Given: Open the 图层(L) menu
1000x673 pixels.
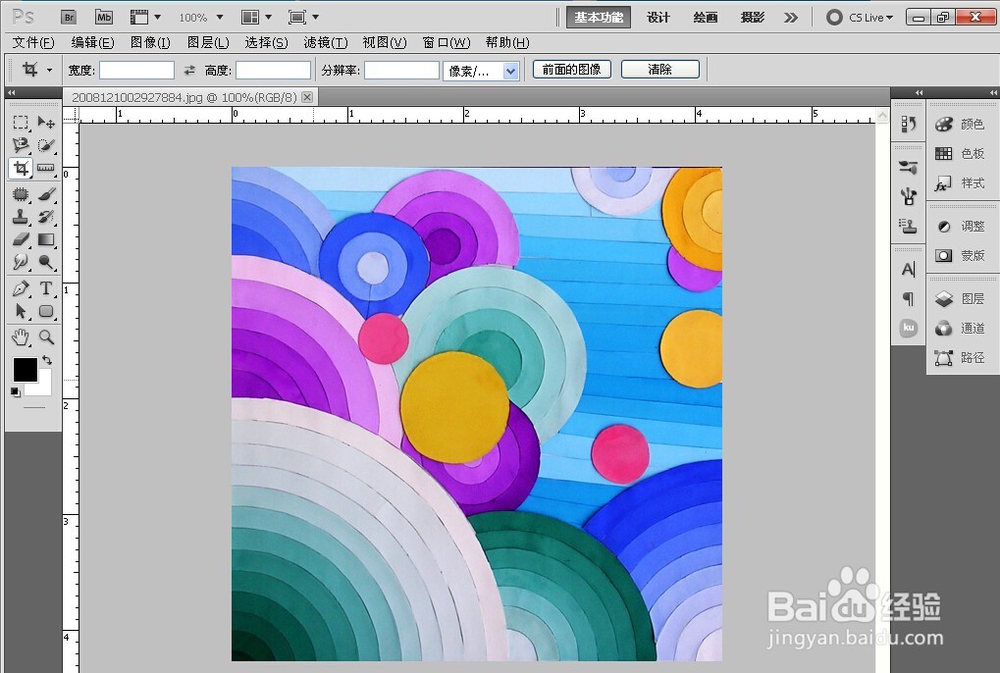Looking at the screenshot, I should coord(208,43).
